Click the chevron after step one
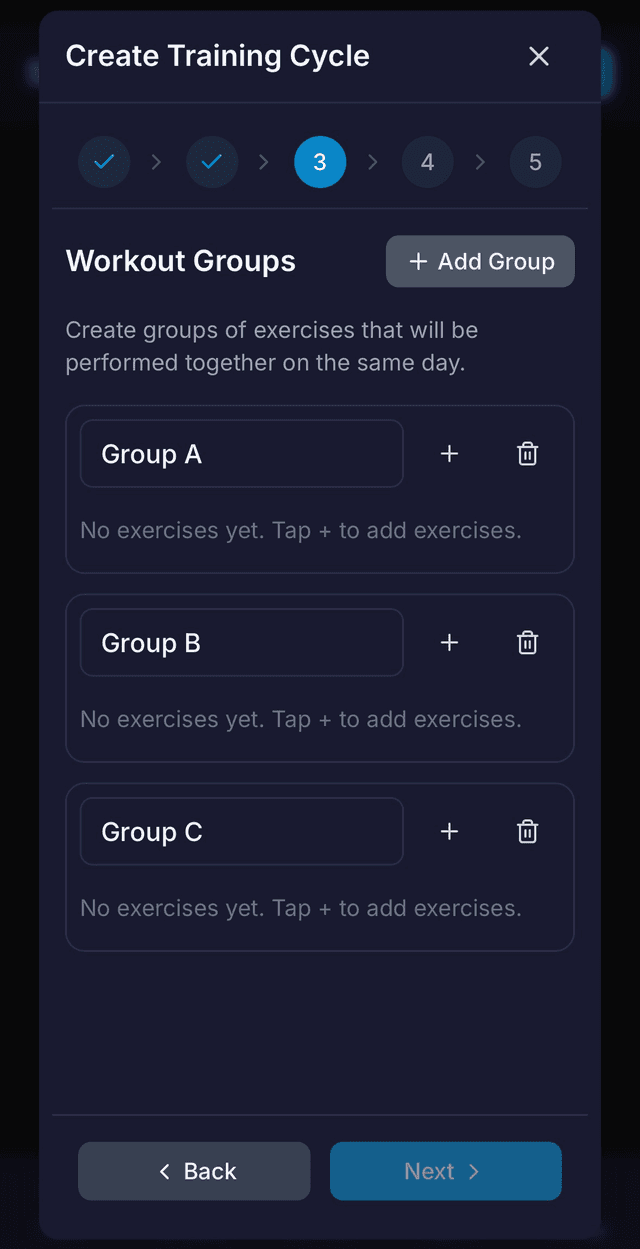Viewport: 640px width, 1249px height. (158, 161)
